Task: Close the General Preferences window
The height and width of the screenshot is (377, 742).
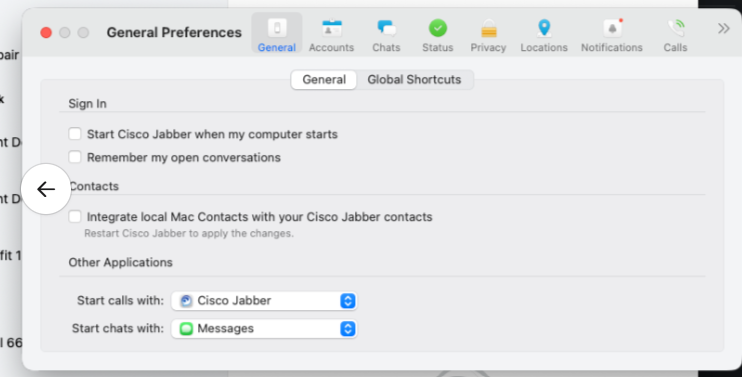Action: [46, 32]
